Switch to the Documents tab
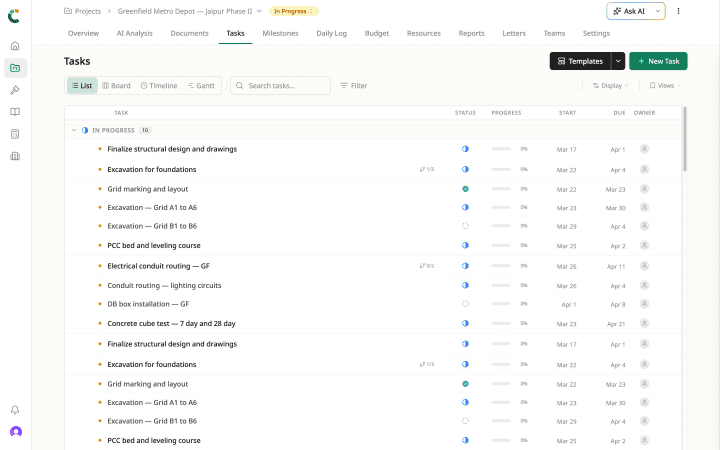 (x=189, y=33)
